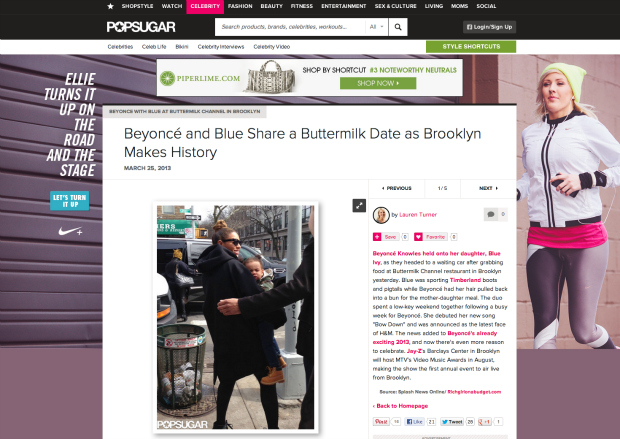The height and width of the screenshot is (439, 620).
Task: Click the search products input field
Action: (290, 27)
